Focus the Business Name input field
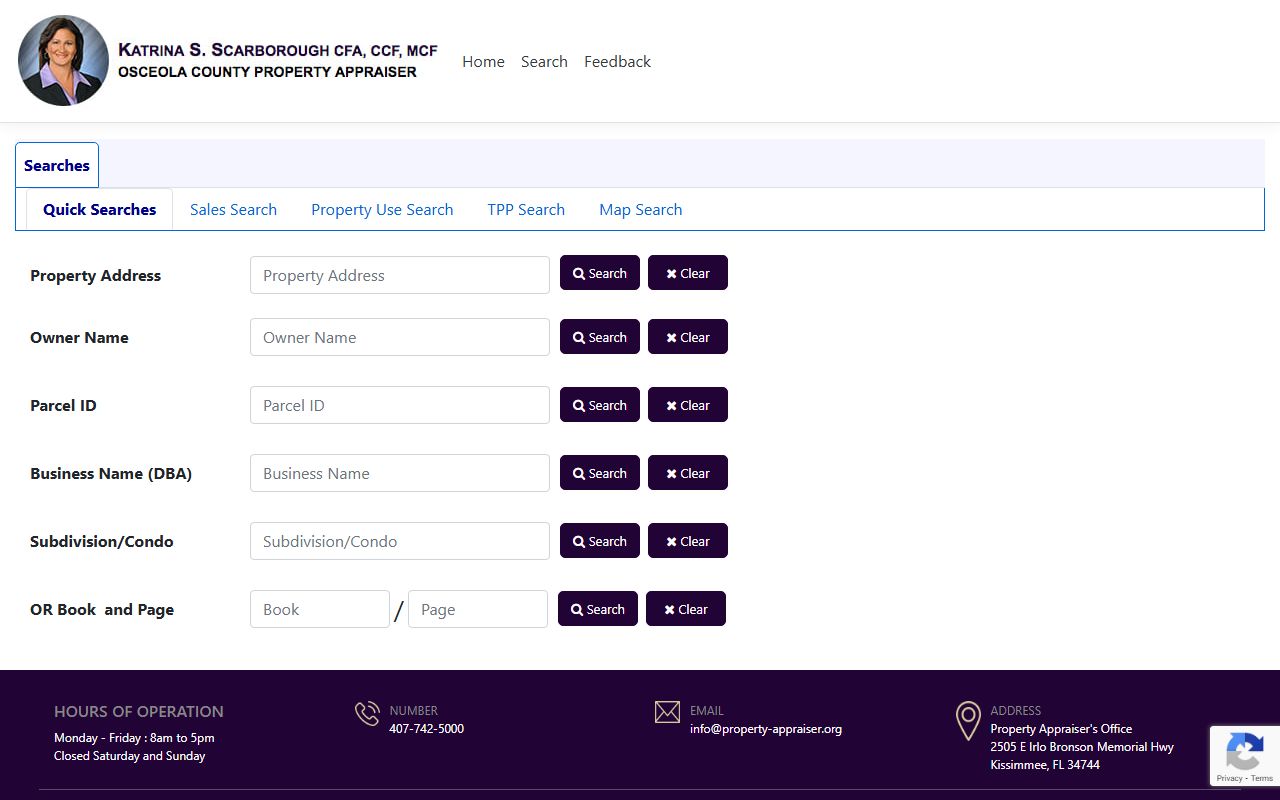1280x800 pixels. tap(400, 473)
